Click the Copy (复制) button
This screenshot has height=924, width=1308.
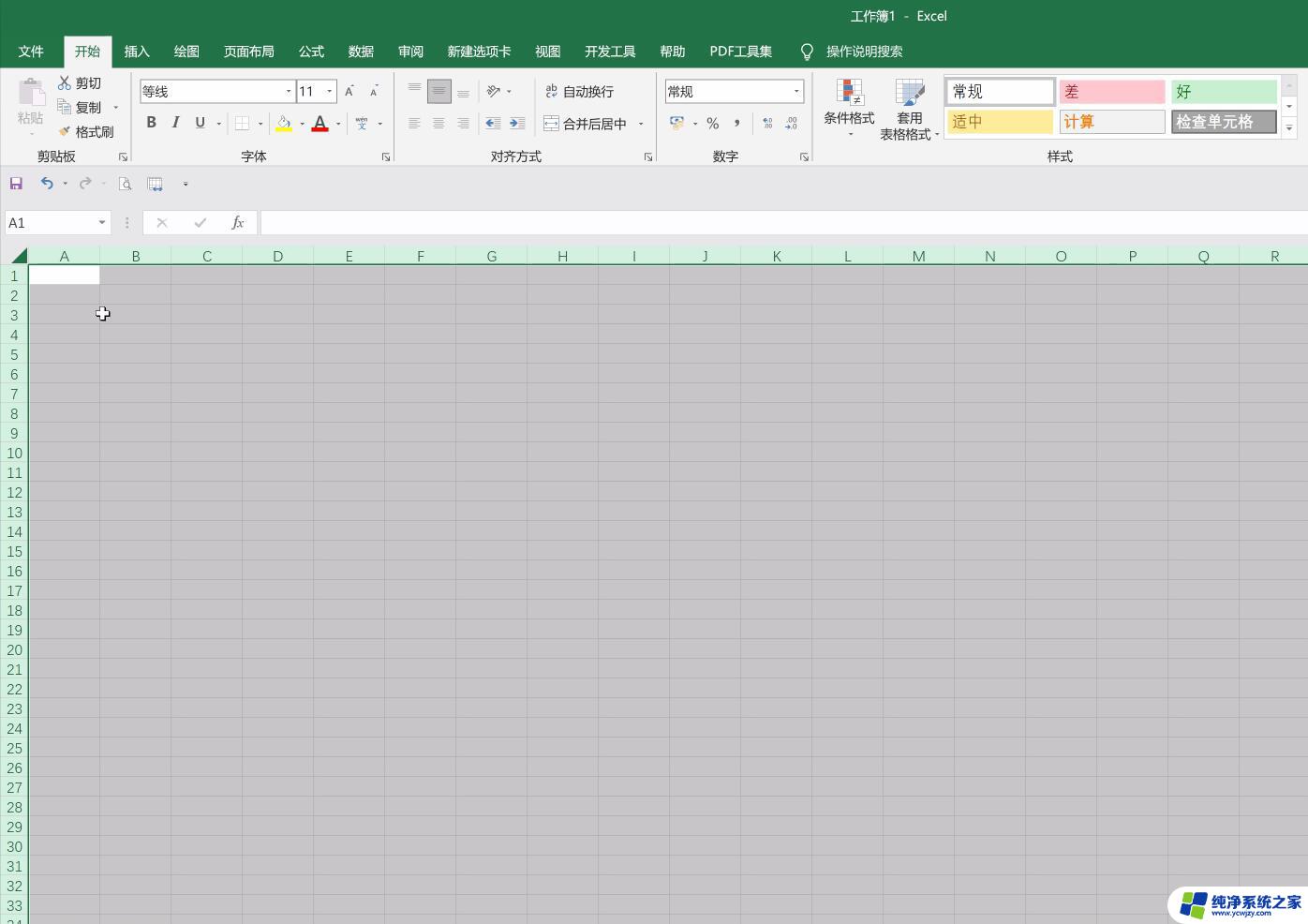pyautogui.click(x=80, y=108)
